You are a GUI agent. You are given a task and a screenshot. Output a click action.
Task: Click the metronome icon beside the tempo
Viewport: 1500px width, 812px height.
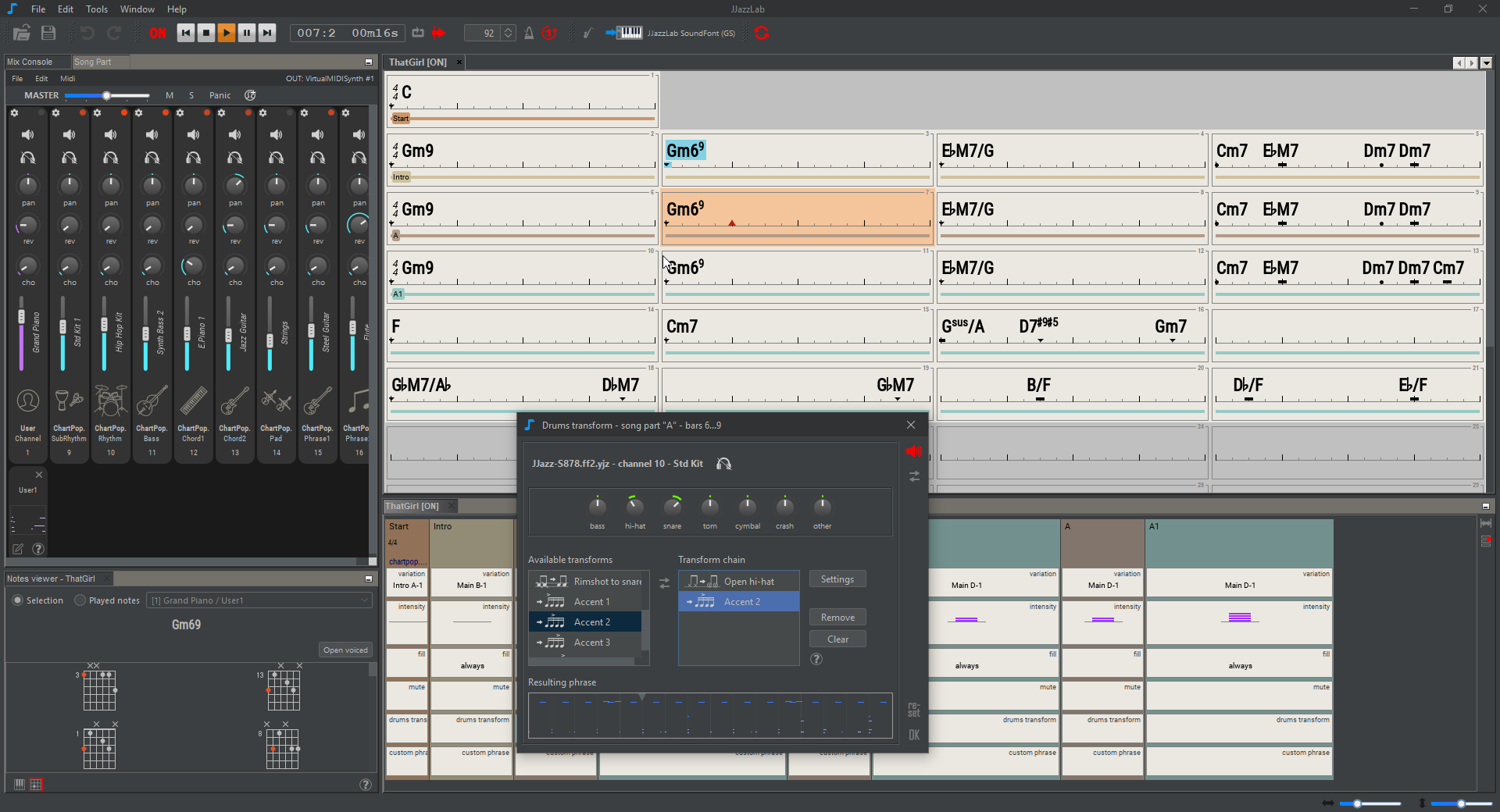[529, 33]
